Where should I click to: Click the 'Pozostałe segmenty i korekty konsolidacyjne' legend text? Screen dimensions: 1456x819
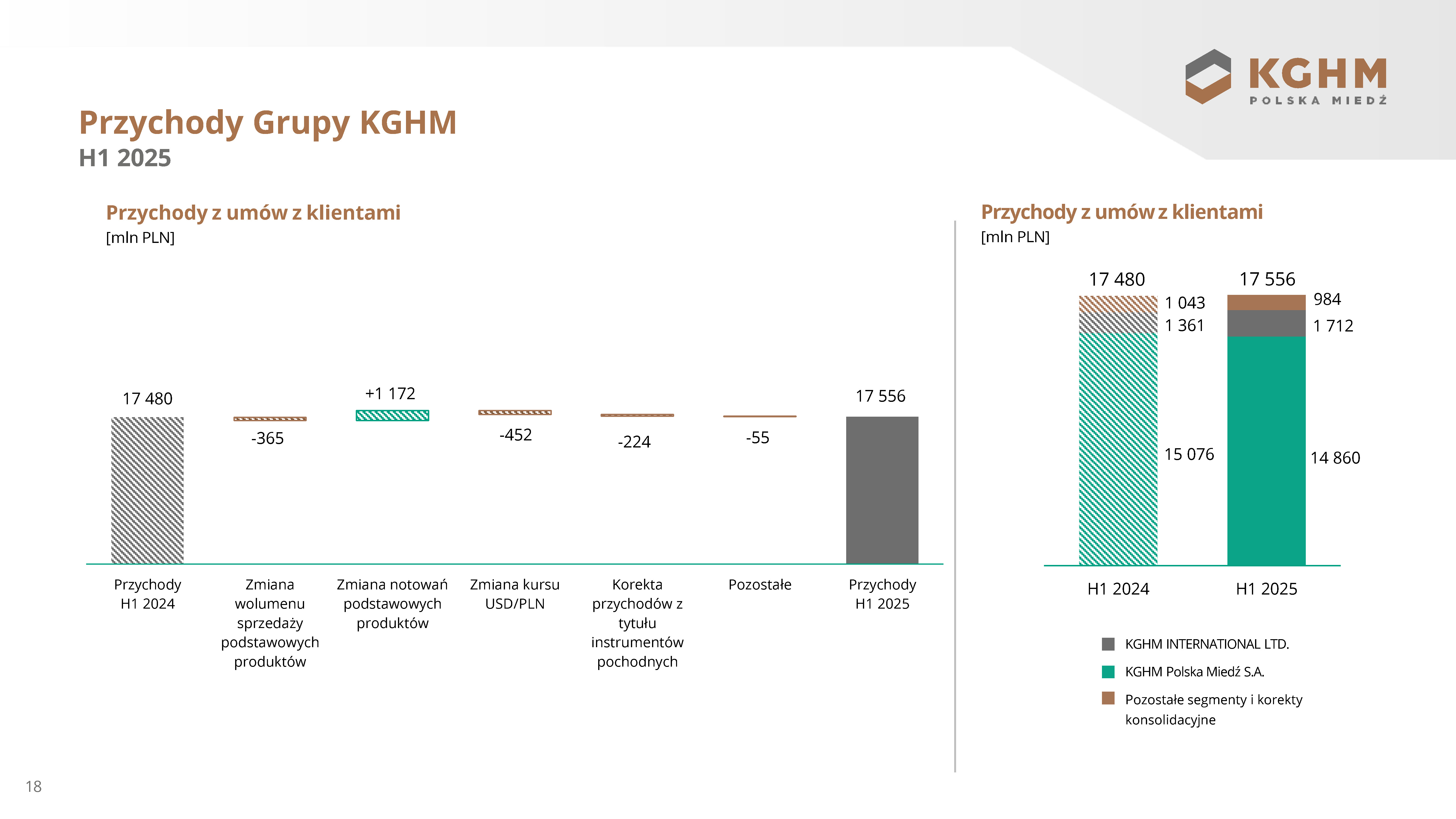tap(1214, 710)
